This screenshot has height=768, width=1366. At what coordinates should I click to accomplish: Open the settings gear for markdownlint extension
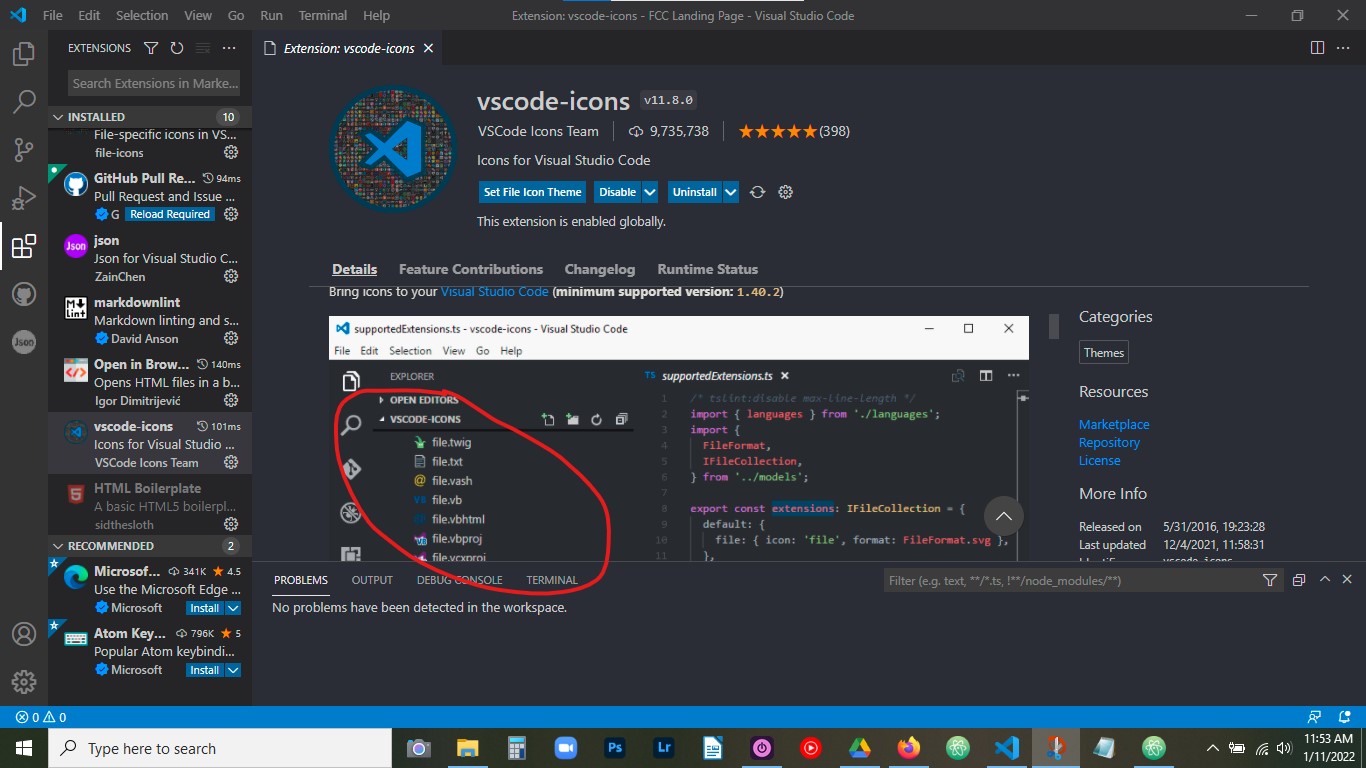click(229, 338)
